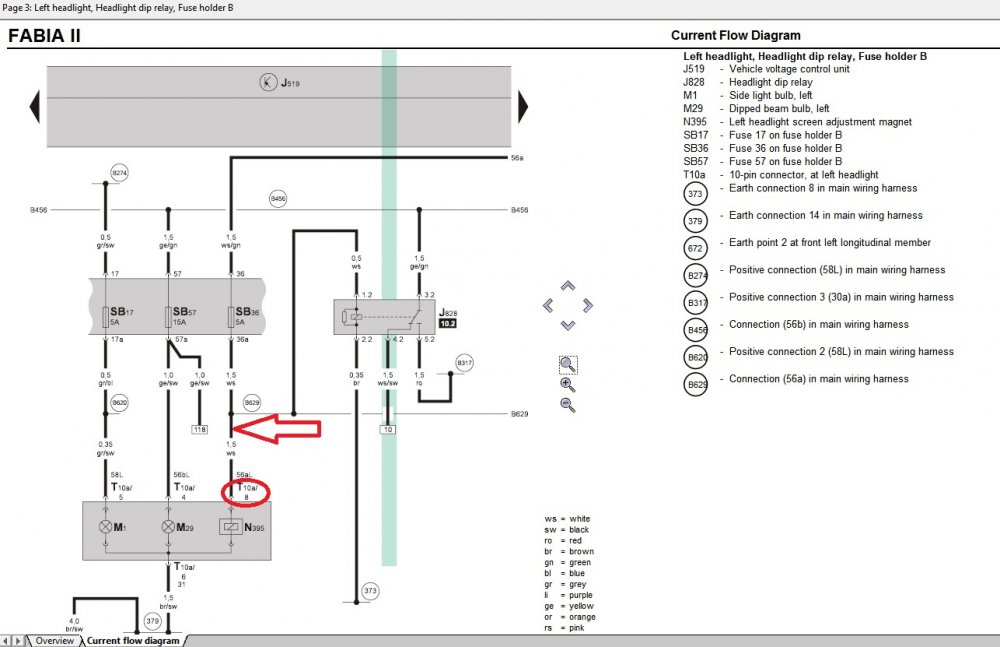Click the legend entry 'Dipped beam bulb, left'
1000x647 pixels.
(x=779, y=108)
